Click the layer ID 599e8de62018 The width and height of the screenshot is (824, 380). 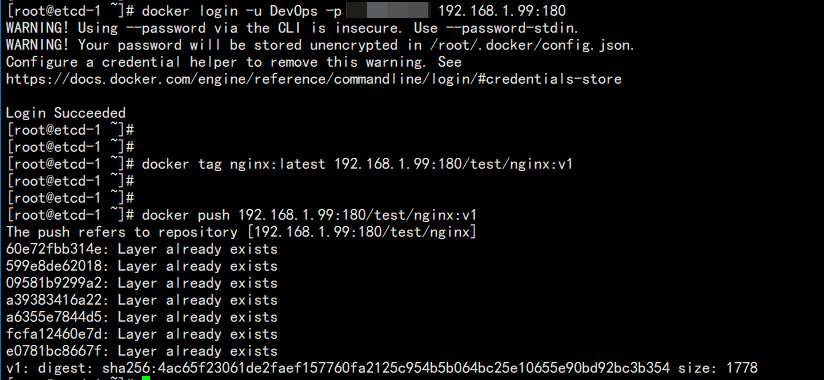pos(54,266)
